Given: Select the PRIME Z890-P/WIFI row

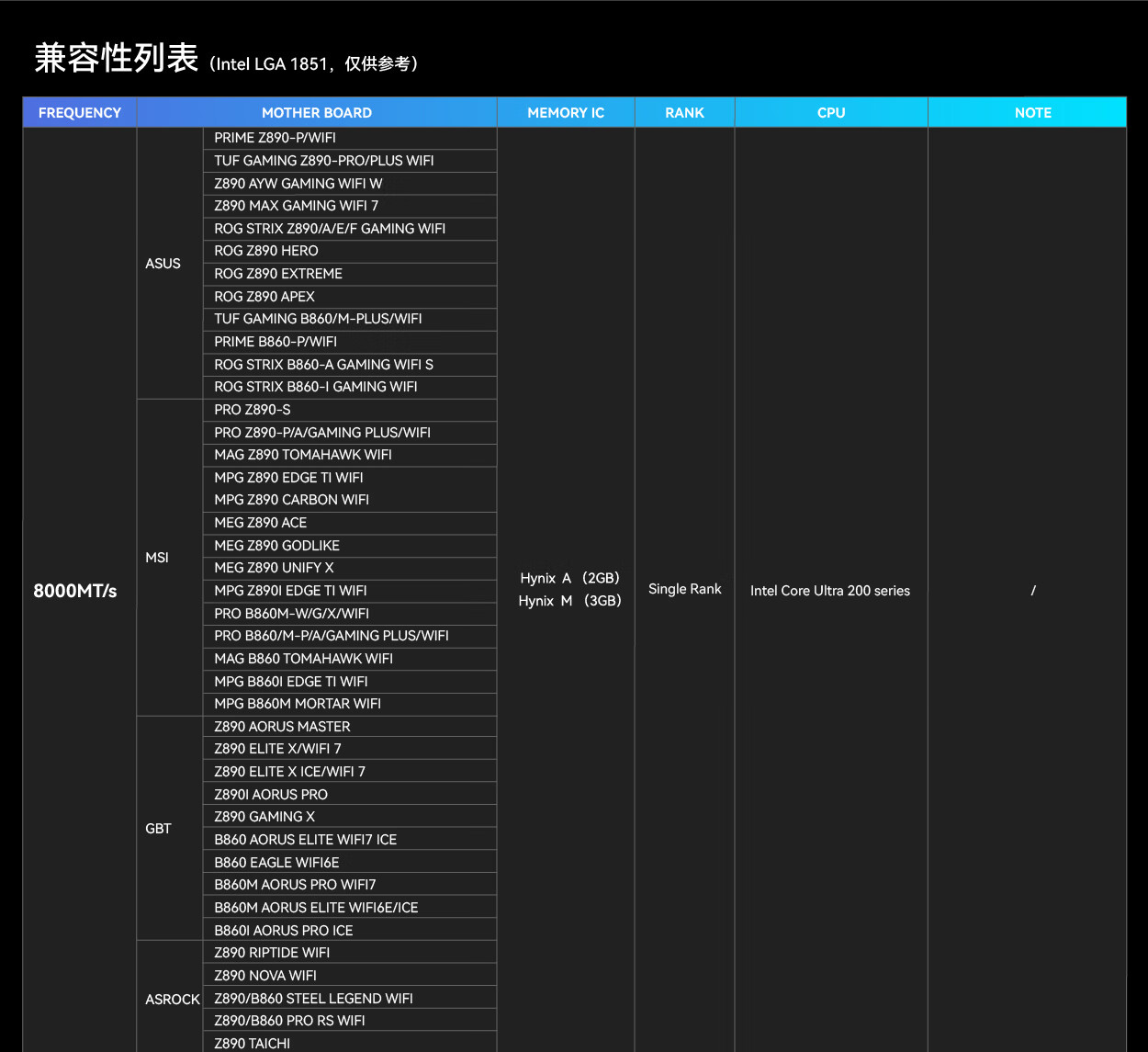Looking at the screenshot, I should coord(350,138).
